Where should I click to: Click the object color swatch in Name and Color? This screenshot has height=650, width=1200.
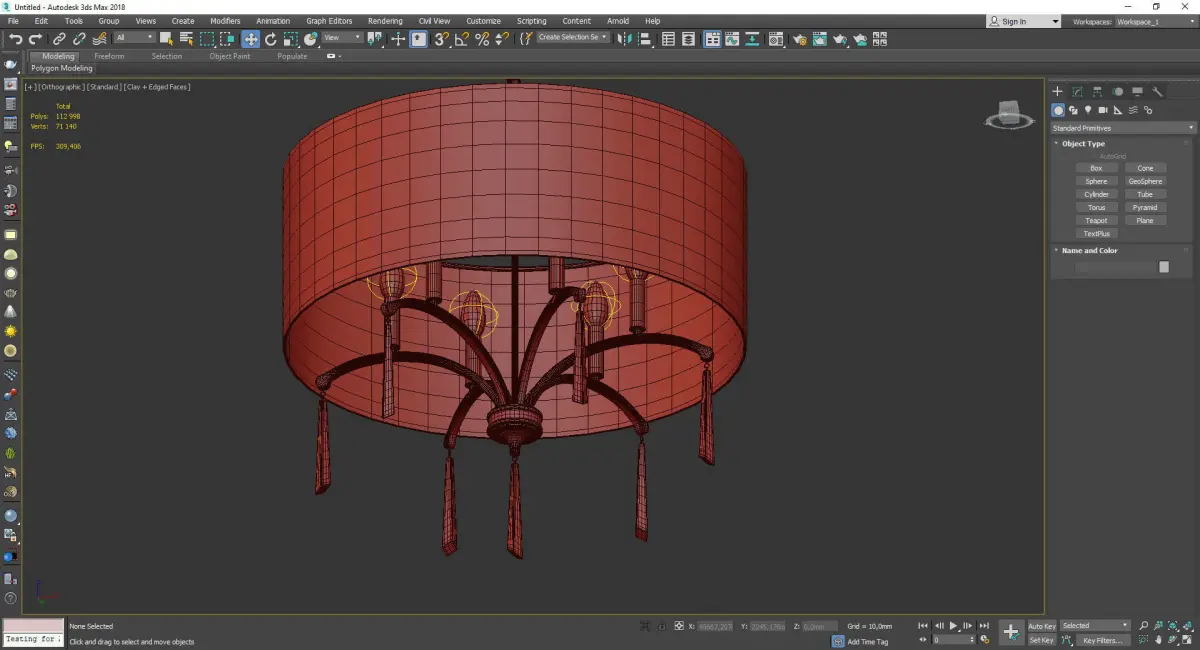point(1163,267)
